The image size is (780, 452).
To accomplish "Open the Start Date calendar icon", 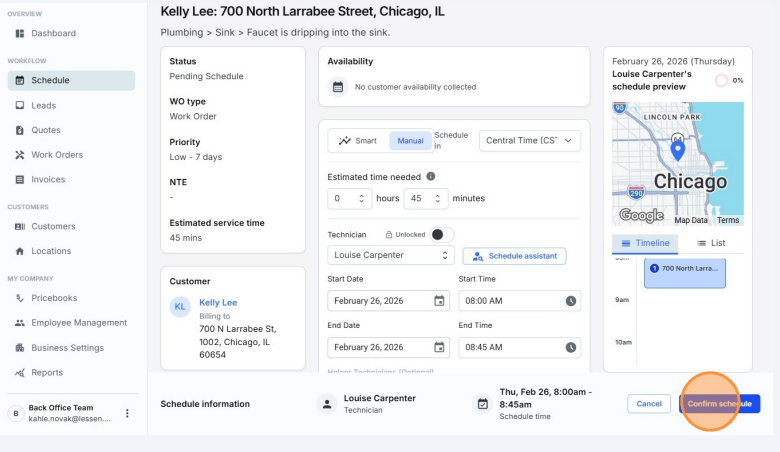I will pyautogui.click(x=439, y=301).
